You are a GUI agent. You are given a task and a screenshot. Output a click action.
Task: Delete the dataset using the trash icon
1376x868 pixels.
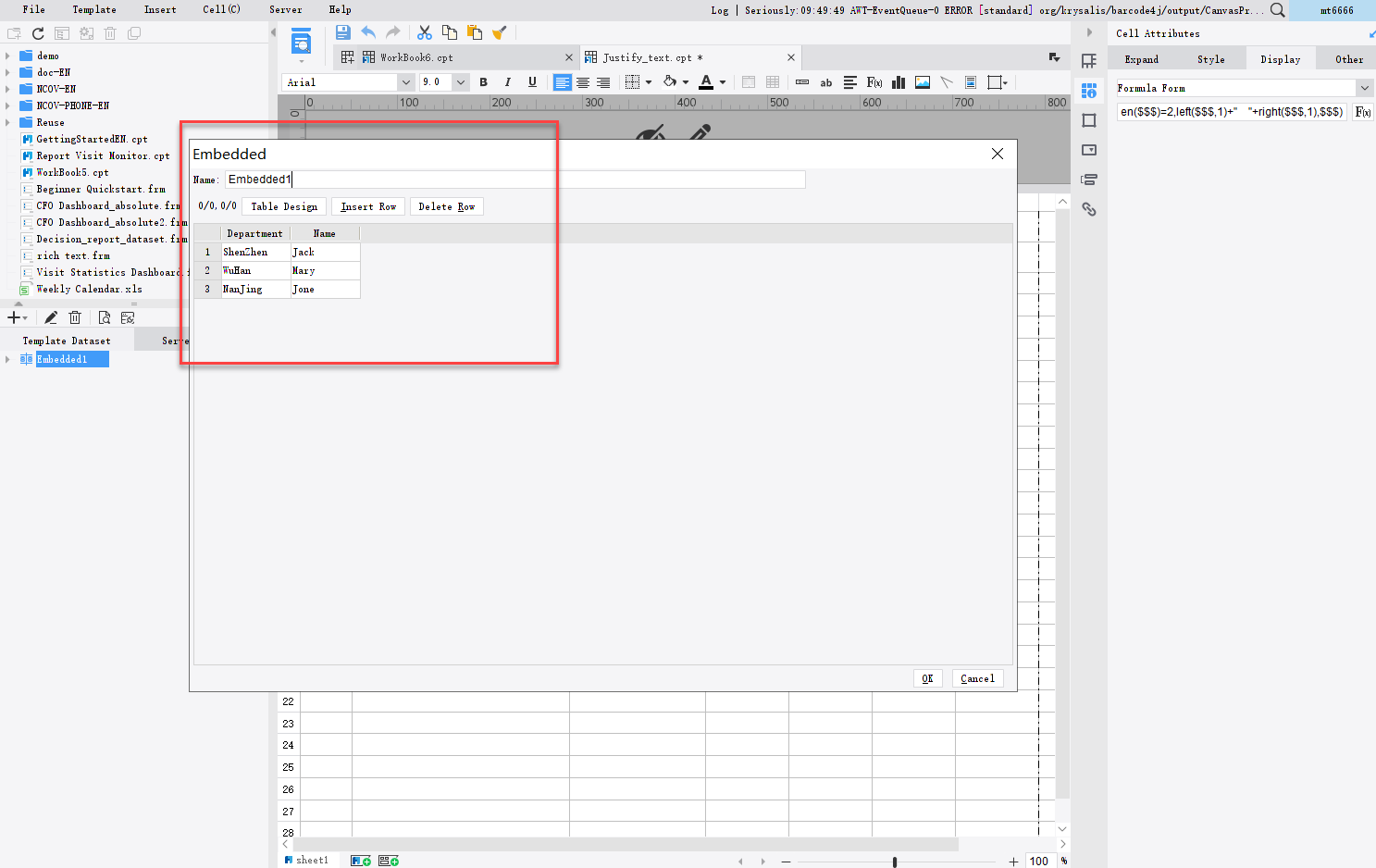pos(75,316)
